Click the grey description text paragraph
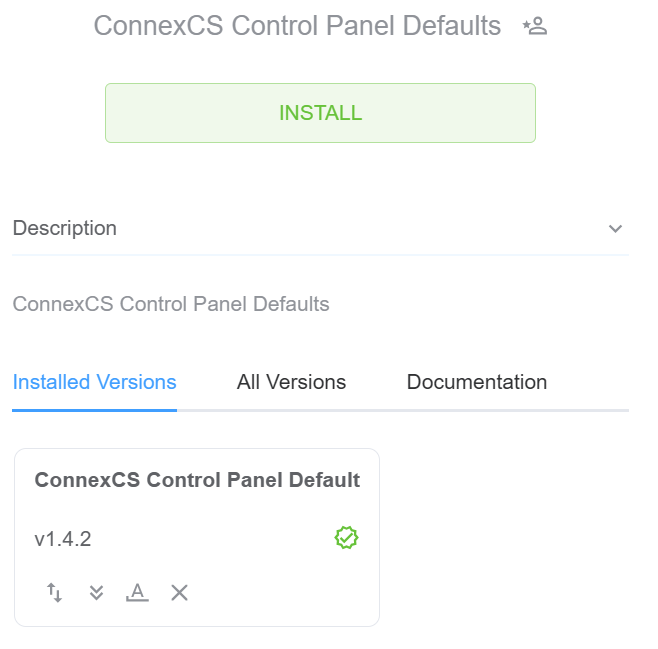 point(171,304)
